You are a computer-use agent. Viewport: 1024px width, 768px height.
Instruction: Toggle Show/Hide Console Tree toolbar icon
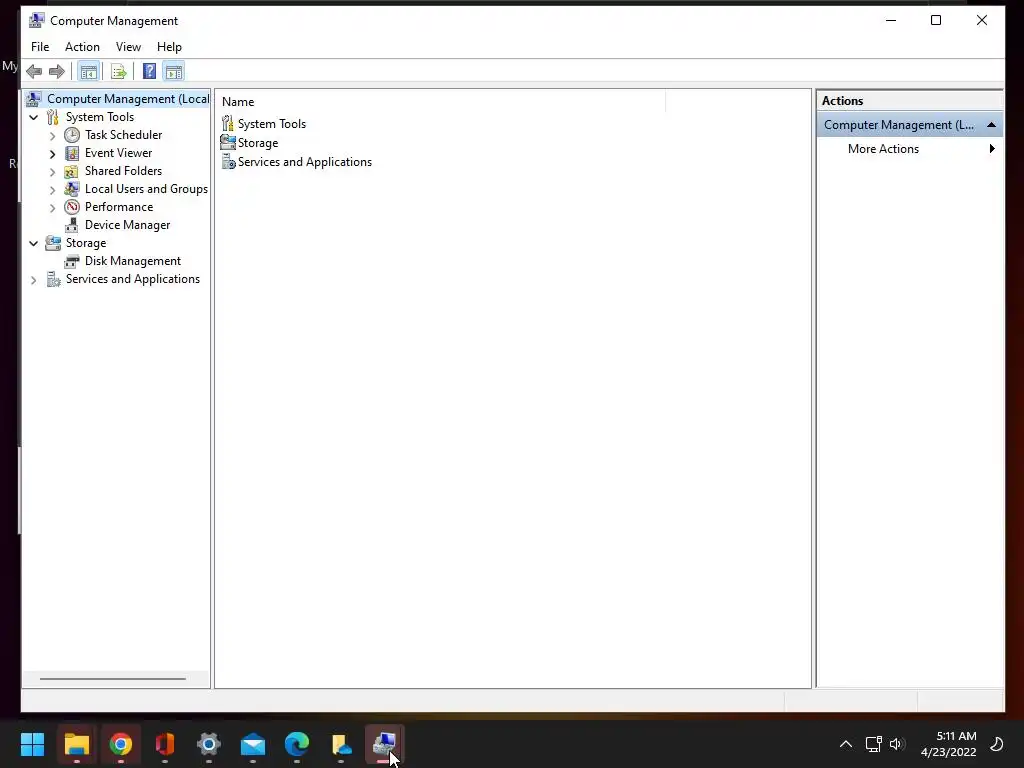(89, 71)
